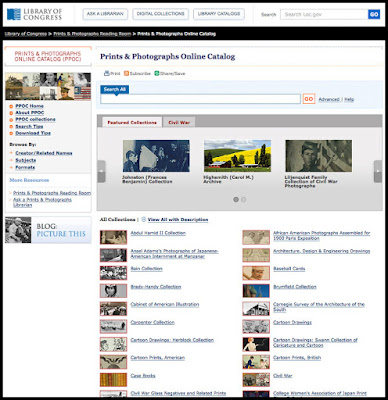This screenshot has width=388, height=400.
Task: Browse by Creator/Related Names
Action: pyautogui.click(x=44, y=153)
